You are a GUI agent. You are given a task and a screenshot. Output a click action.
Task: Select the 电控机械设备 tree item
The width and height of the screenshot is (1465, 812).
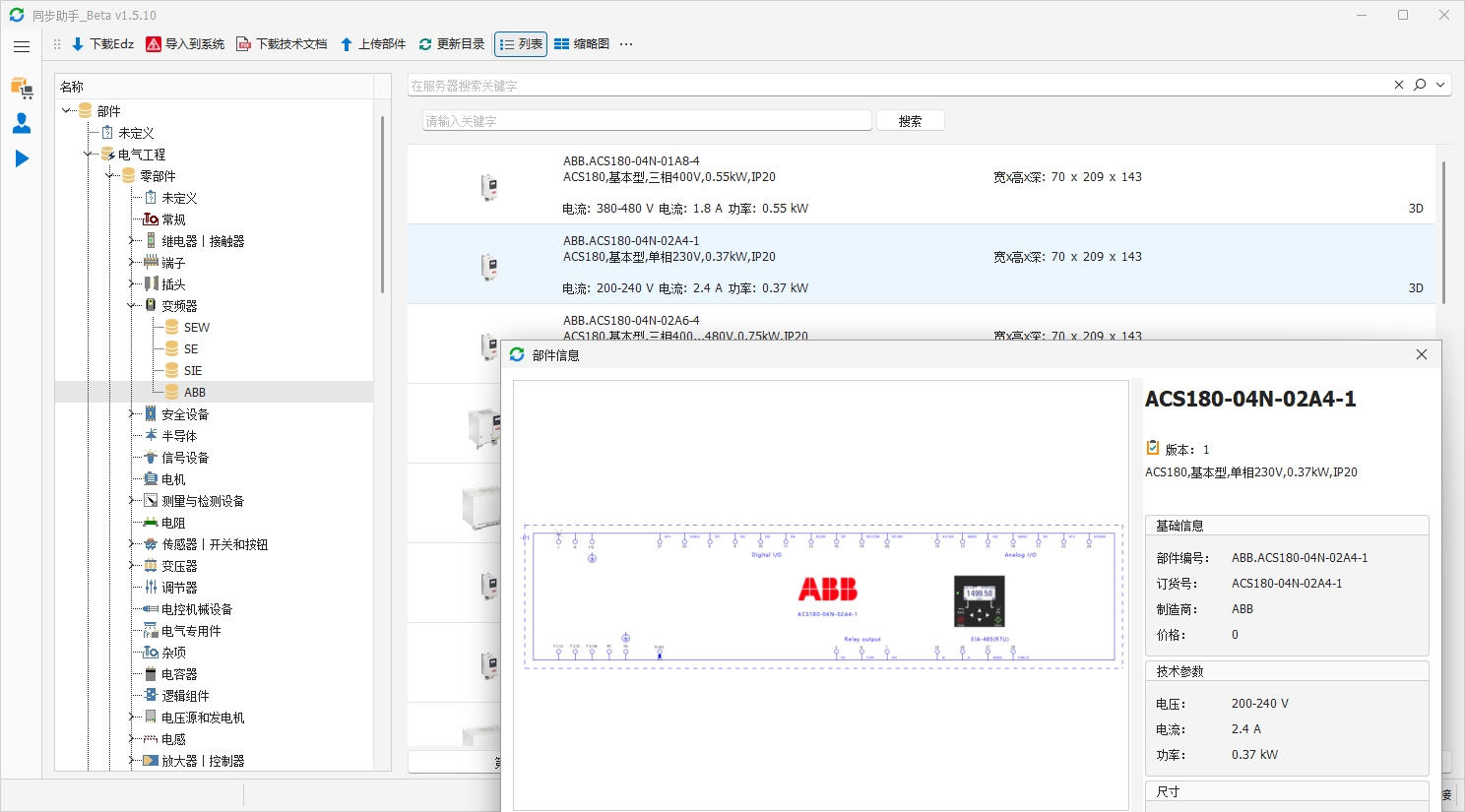197,609
